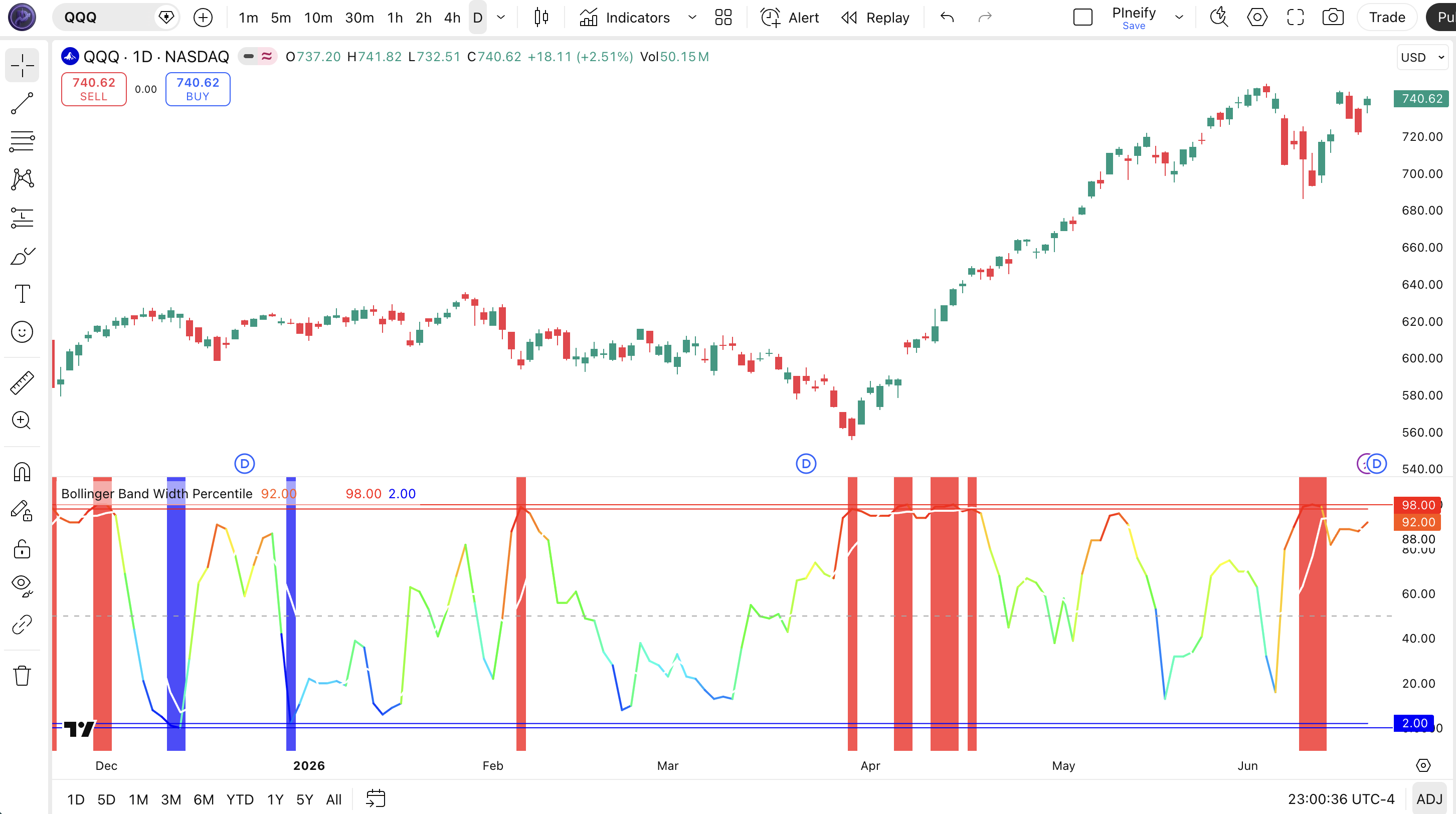Toggle hide all drawings eye icon
The height and width of the screenshot is (814, 1456).
point(22,586)
